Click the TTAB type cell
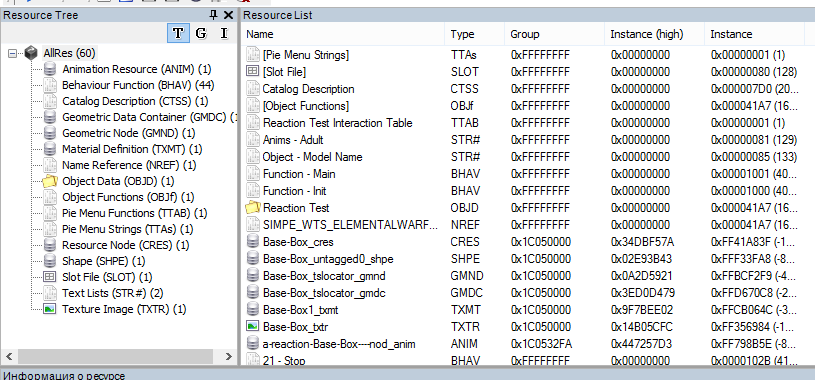 465,123
